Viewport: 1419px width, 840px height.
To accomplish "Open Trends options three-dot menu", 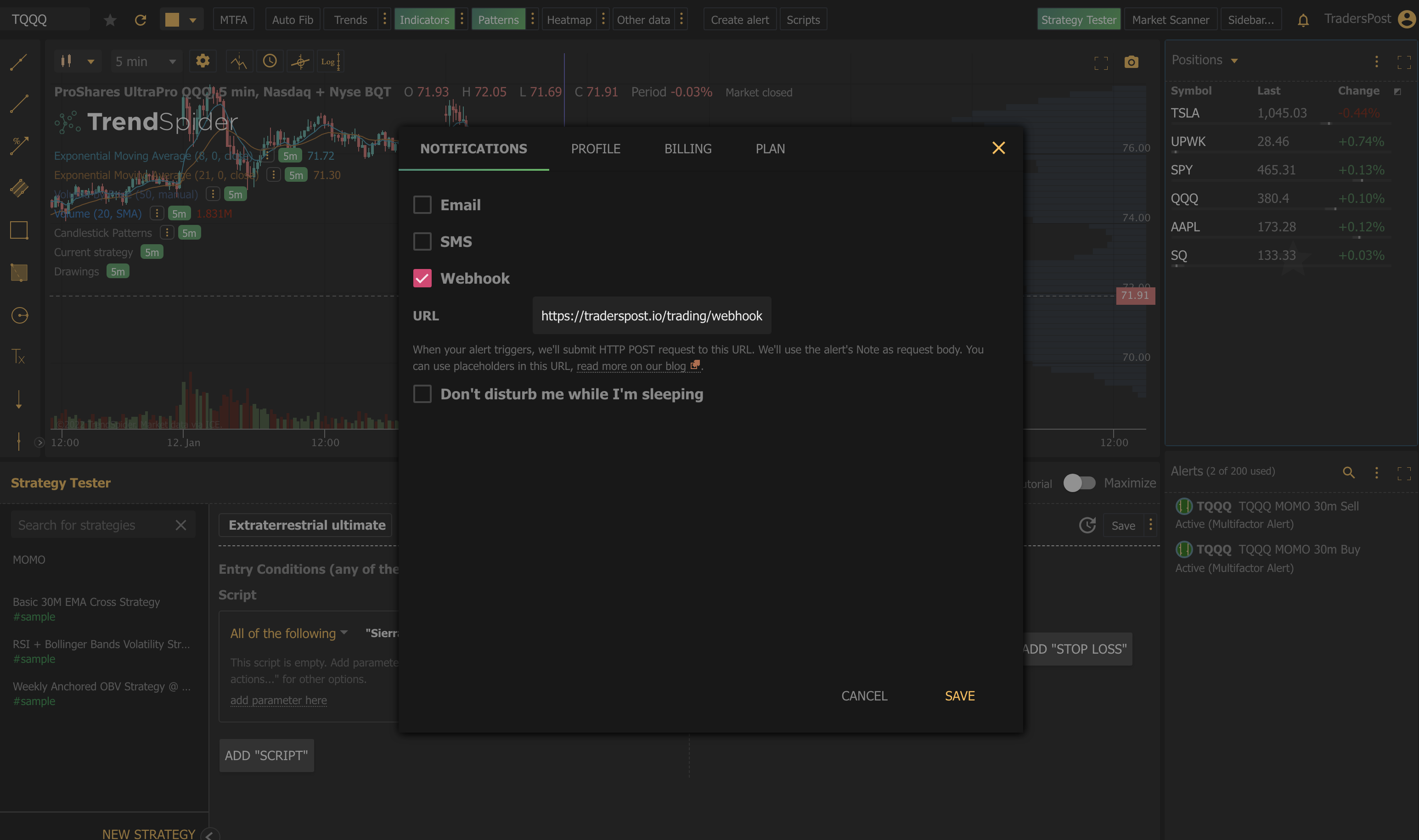I will pos(384,19).
